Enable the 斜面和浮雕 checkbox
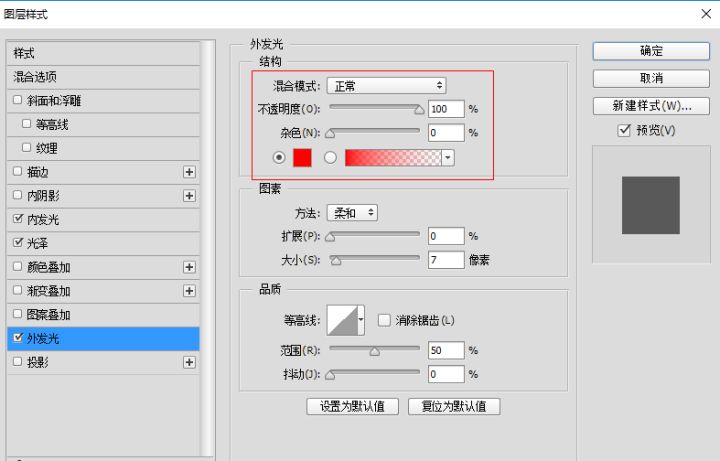The height and width of the screenshot is (461, 720). (x=17, y=100)
